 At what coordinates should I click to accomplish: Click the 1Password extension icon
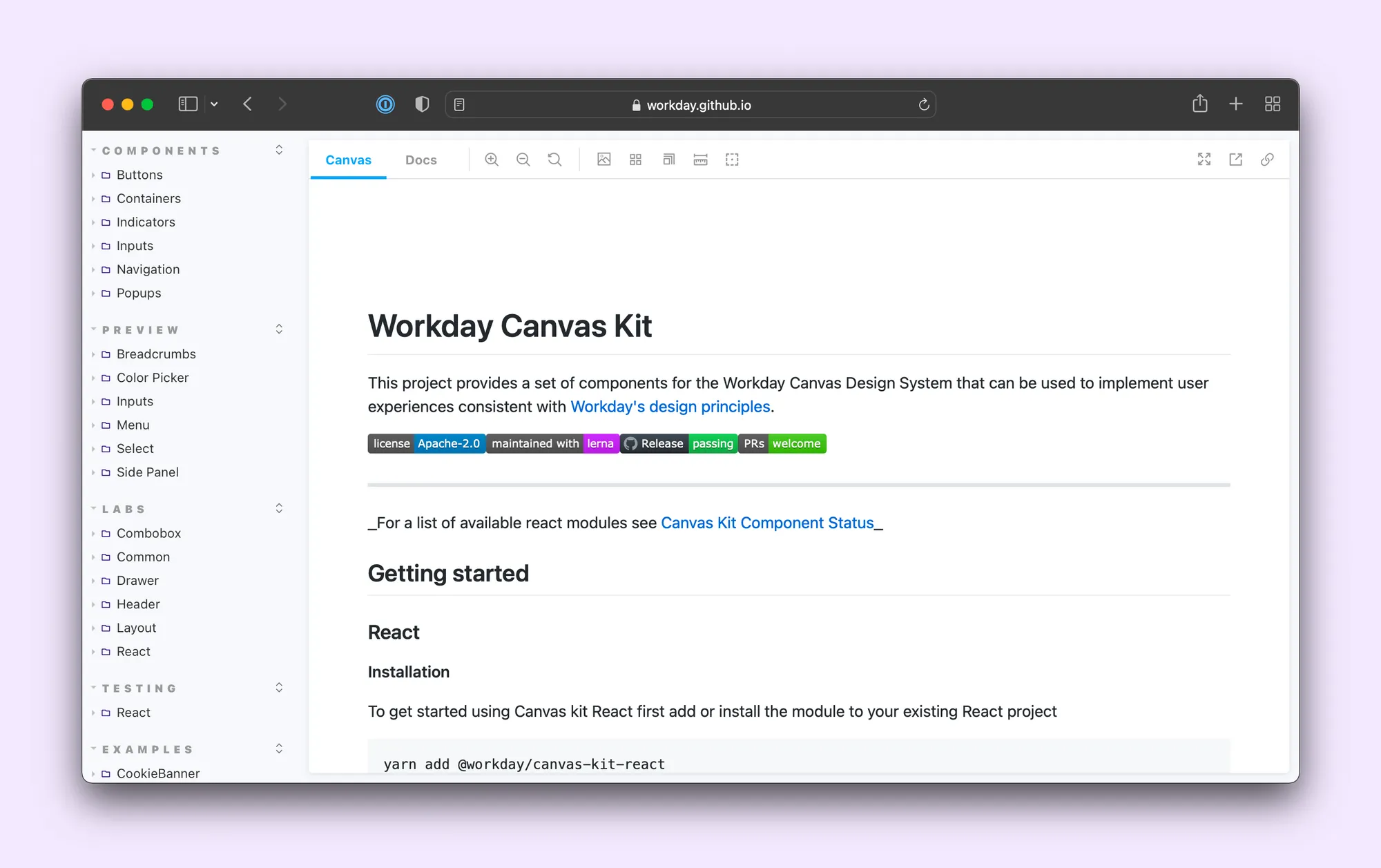[x=385, y=104]
